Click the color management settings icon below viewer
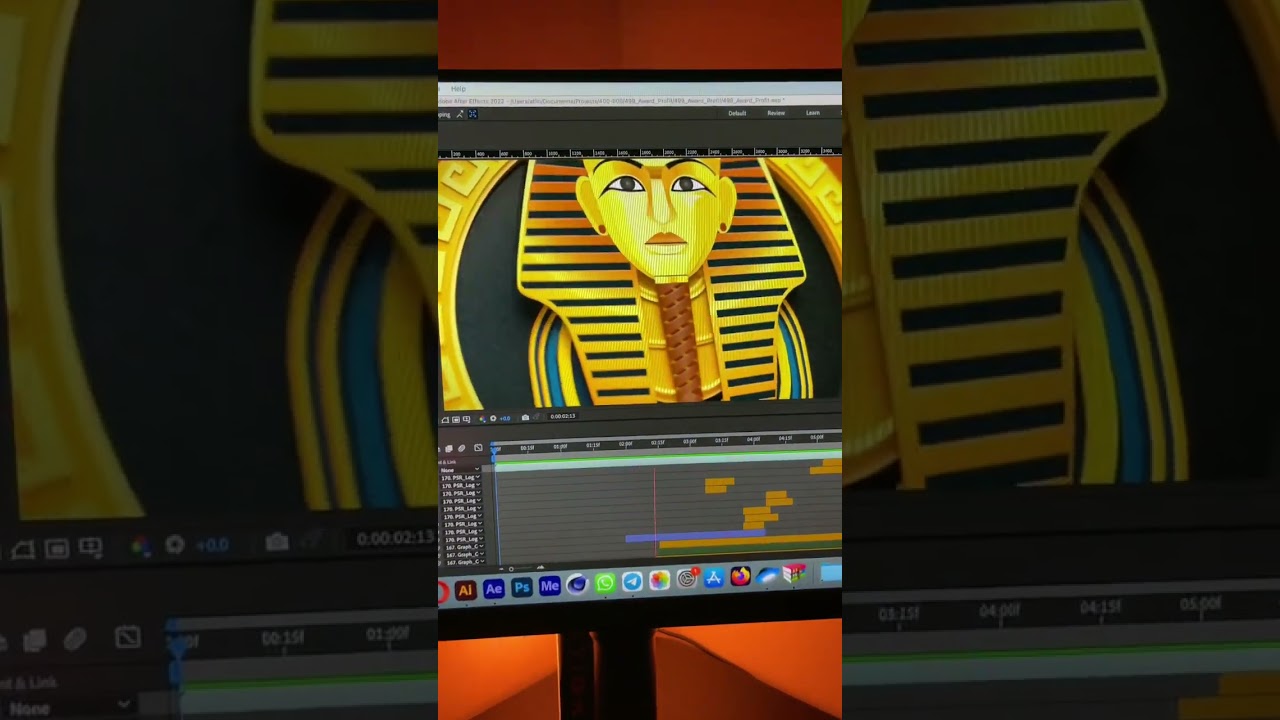The width and height of the screenshot is (1280, 720). (x=482, y=419)
